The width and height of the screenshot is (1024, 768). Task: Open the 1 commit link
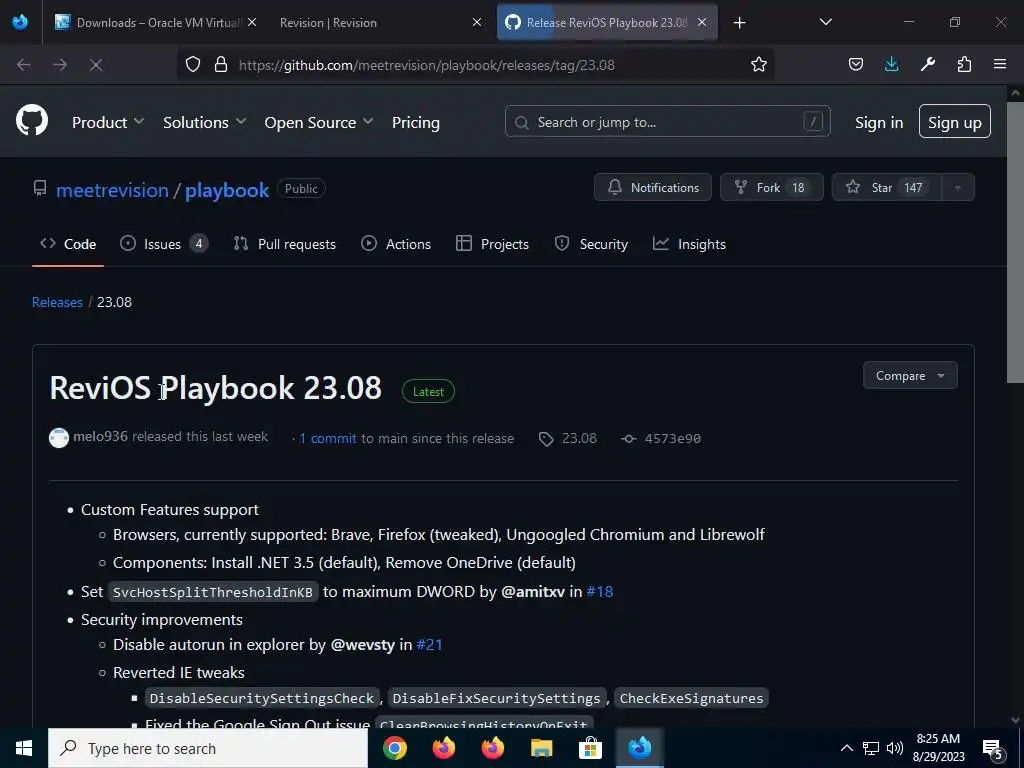328,438
